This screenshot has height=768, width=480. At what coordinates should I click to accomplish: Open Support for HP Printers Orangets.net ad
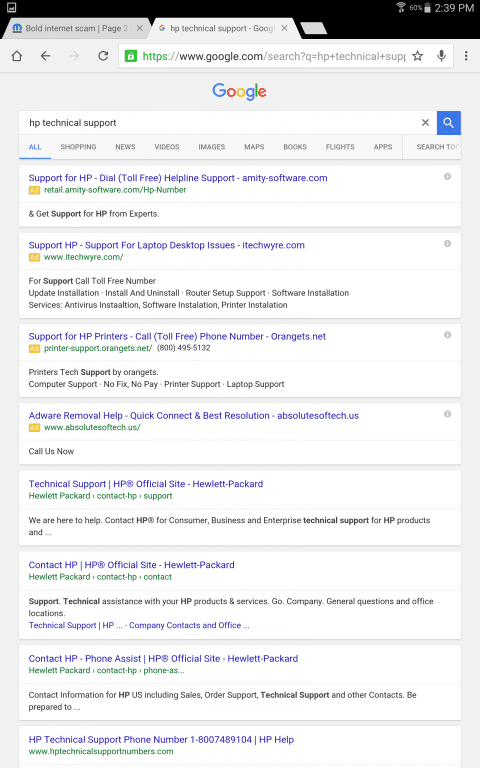[177, 336]
